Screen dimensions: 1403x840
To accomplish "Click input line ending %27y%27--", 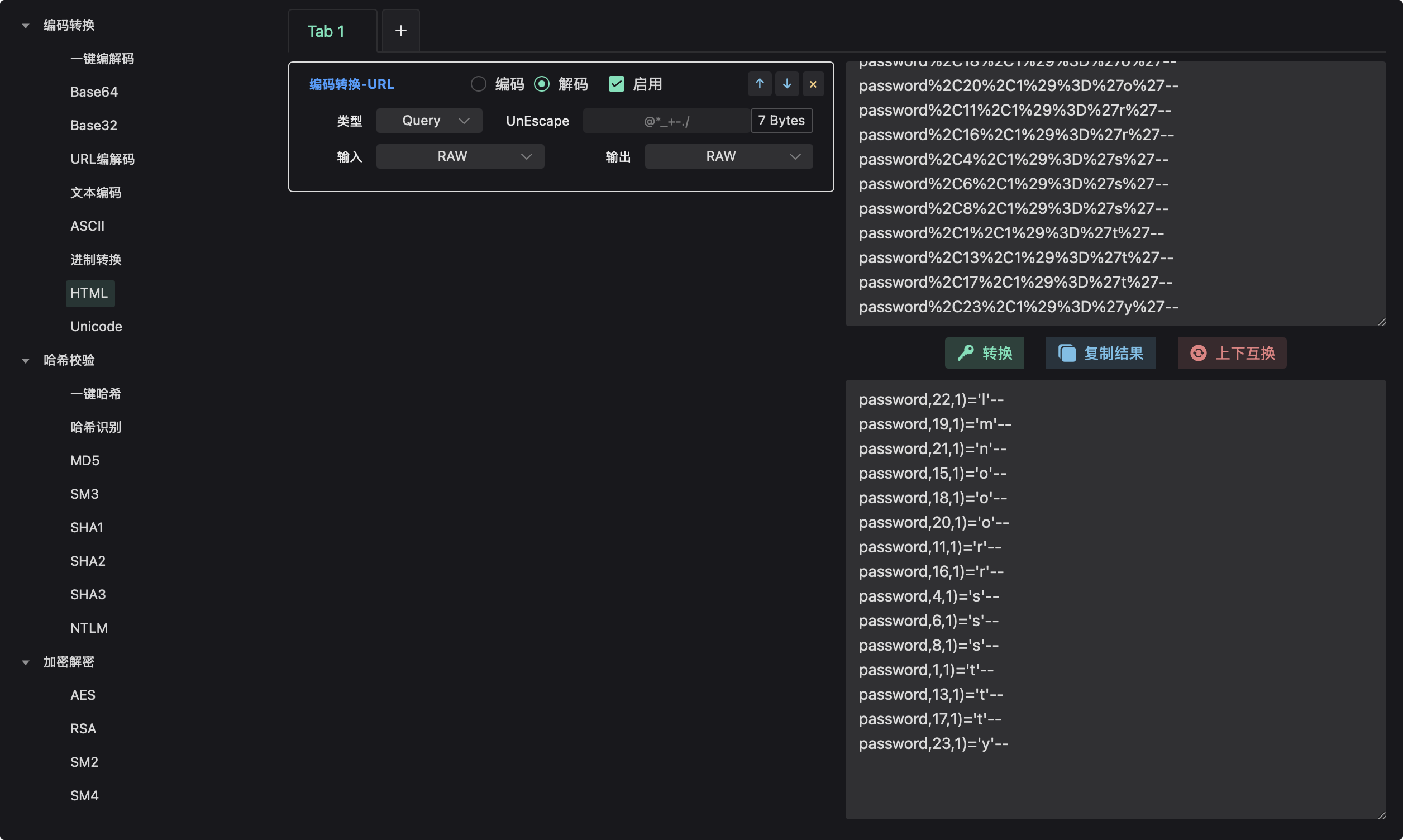I will [x=1018, y=307].
